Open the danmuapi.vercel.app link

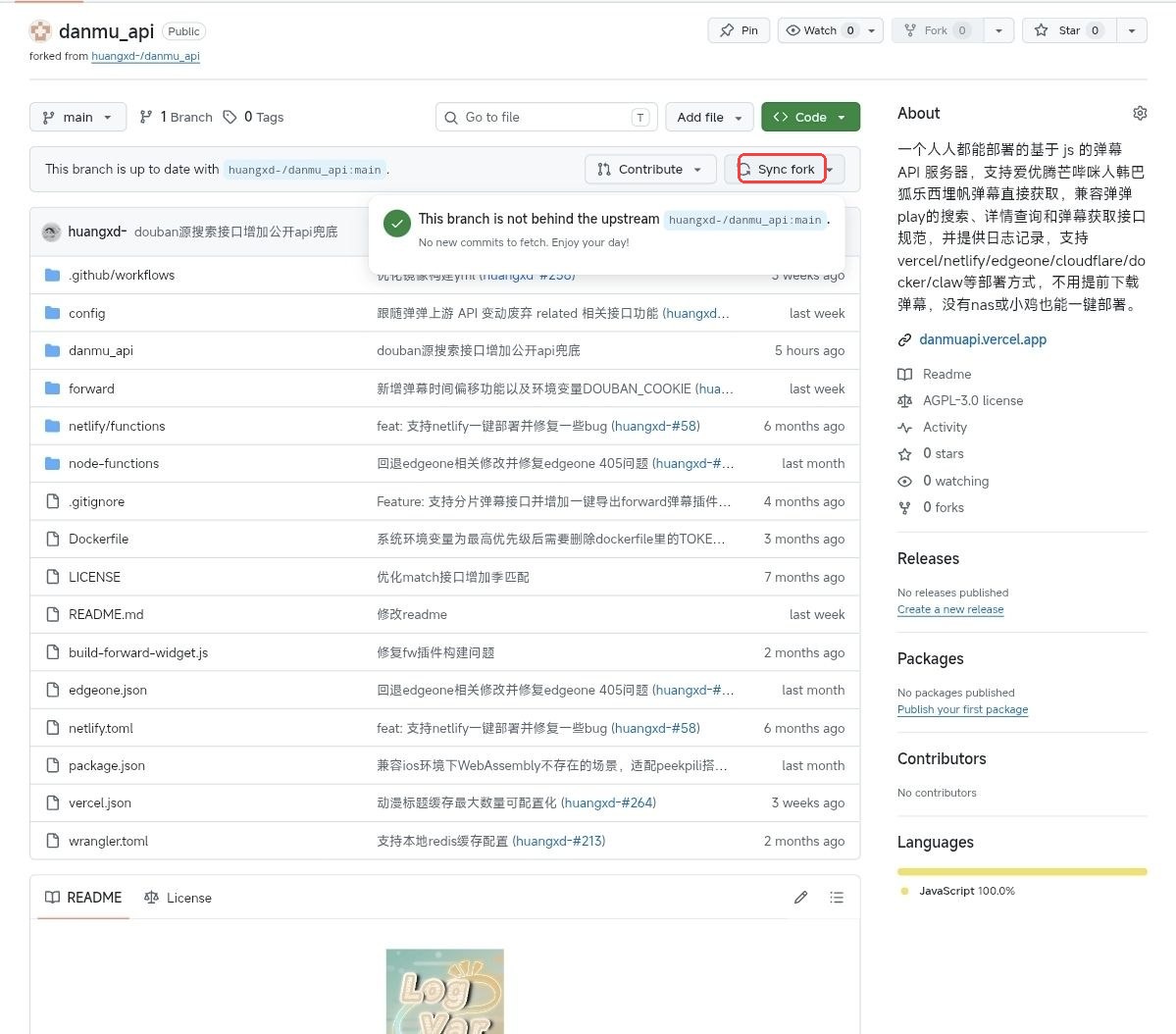click(982, 338)
